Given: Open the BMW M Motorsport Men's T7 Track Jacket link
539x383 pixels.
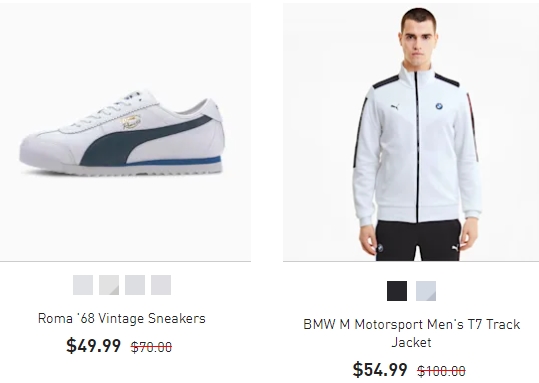Looking at the screenshot, I should click(411, 333).
